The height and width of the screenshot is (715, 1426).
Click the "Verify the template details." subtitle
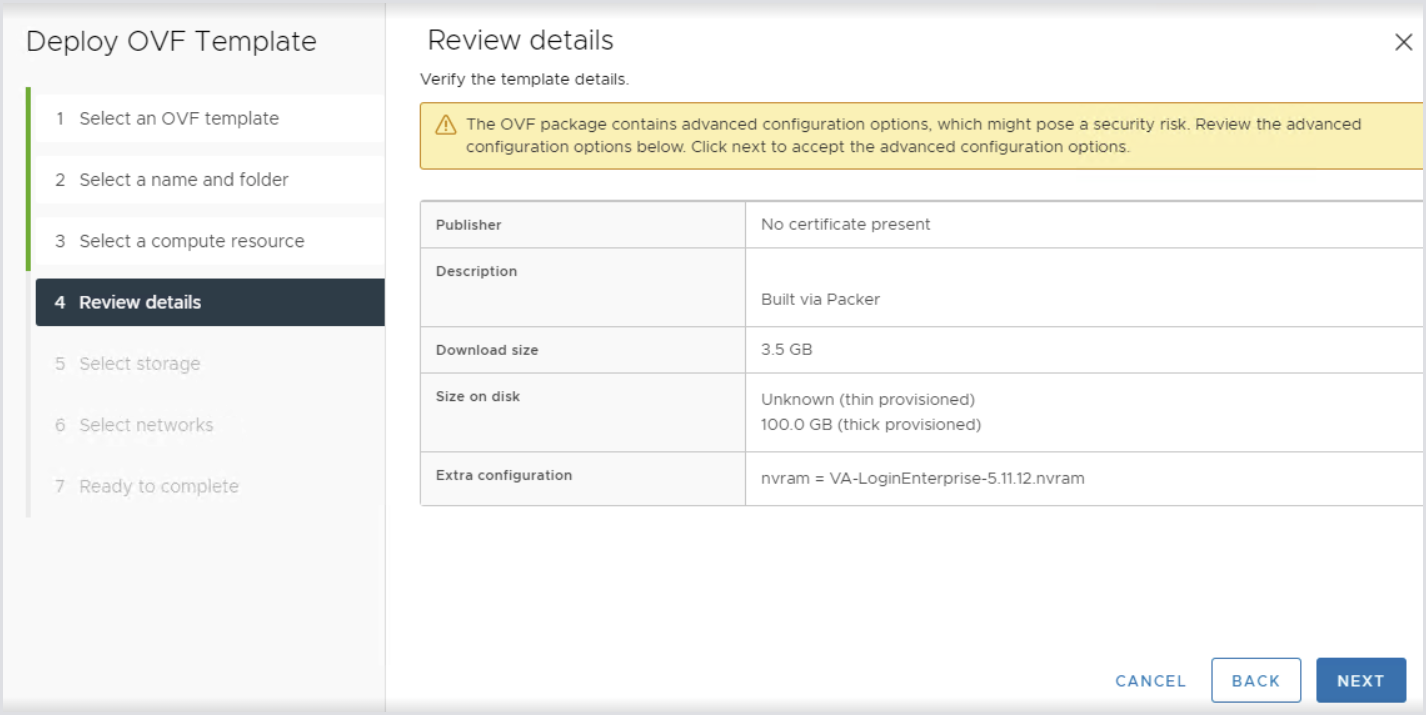click(524, 79)
